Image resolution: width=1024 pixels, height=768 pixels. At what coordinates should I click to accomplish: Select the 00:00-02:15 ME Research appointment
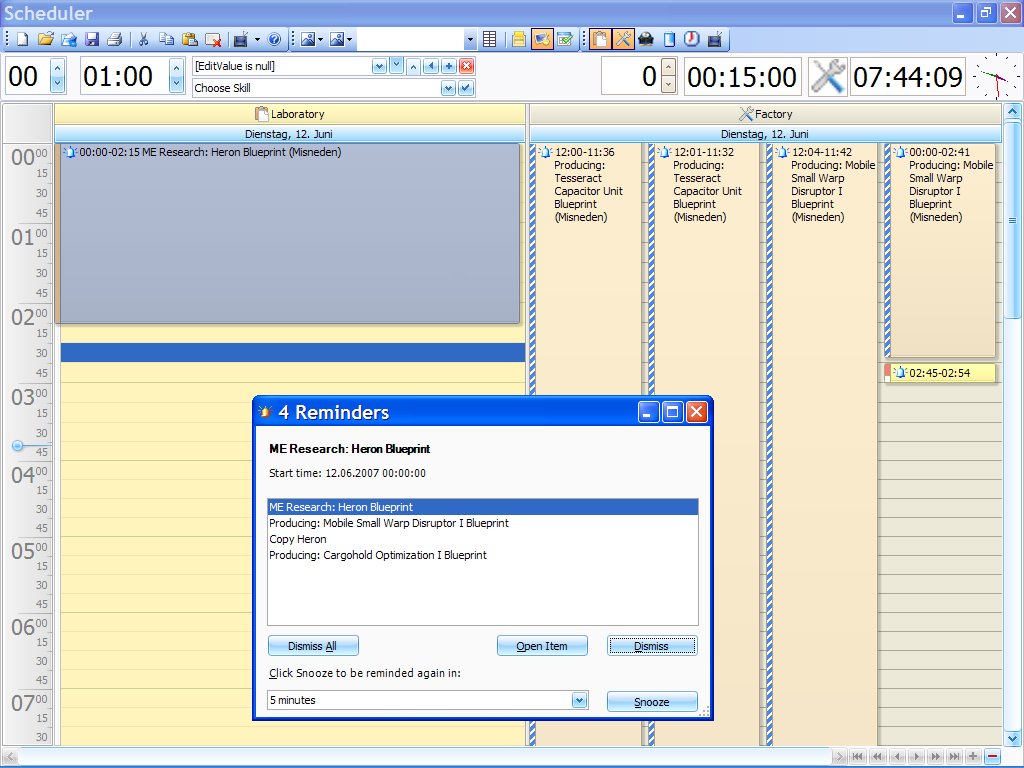click(x=288, y=233)
